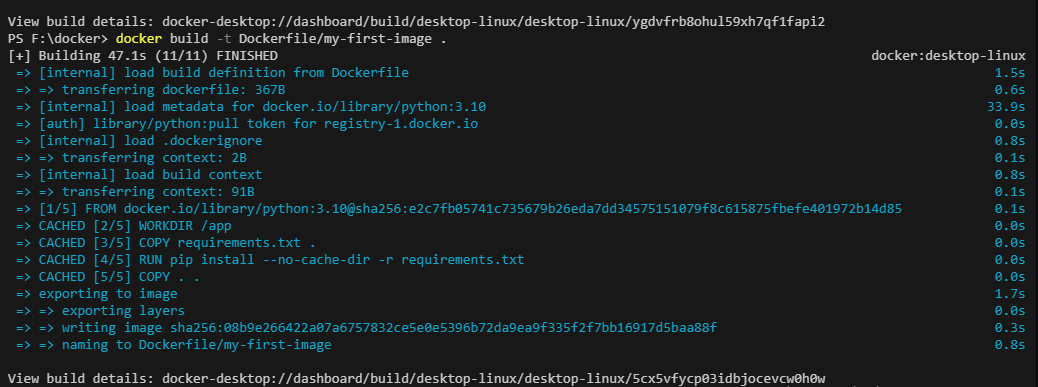Select the 'Building 47.1s (11/11) FINISHED' line

tap(142, 56)
